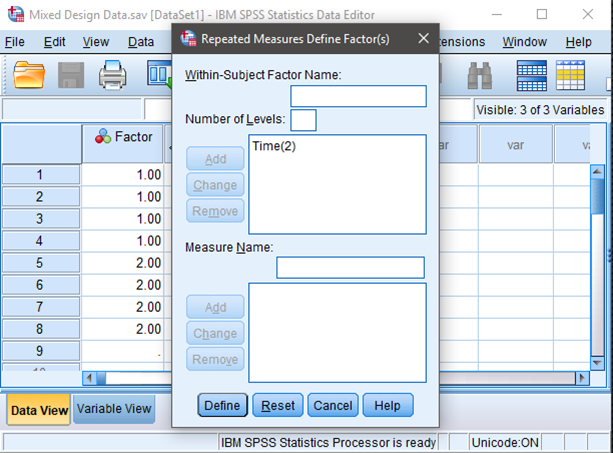Maximize the SPSS Data Editor window

click(x=542, y=14)
